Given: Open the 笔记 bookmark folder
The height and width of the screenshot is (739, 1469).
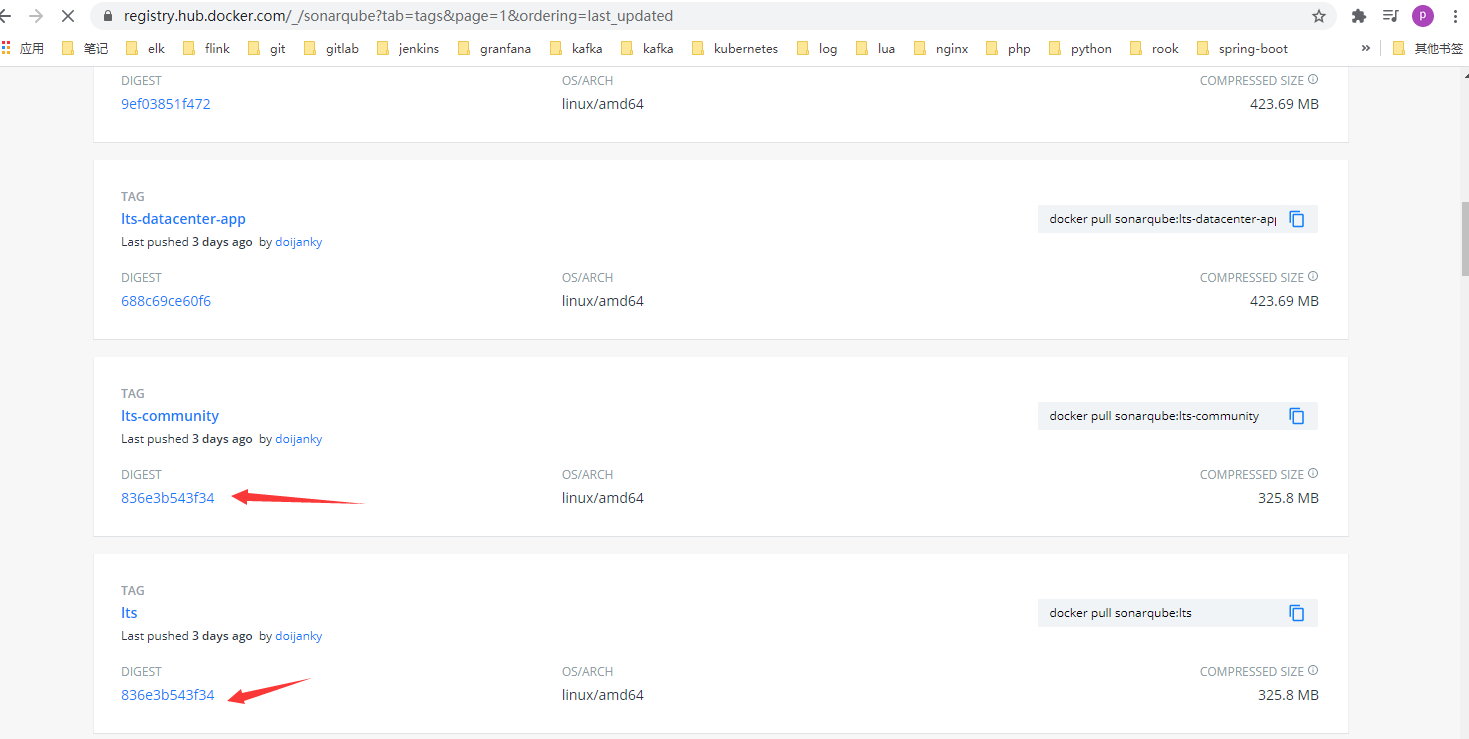Looking at the screenshot, I should (x=85, y=48).
